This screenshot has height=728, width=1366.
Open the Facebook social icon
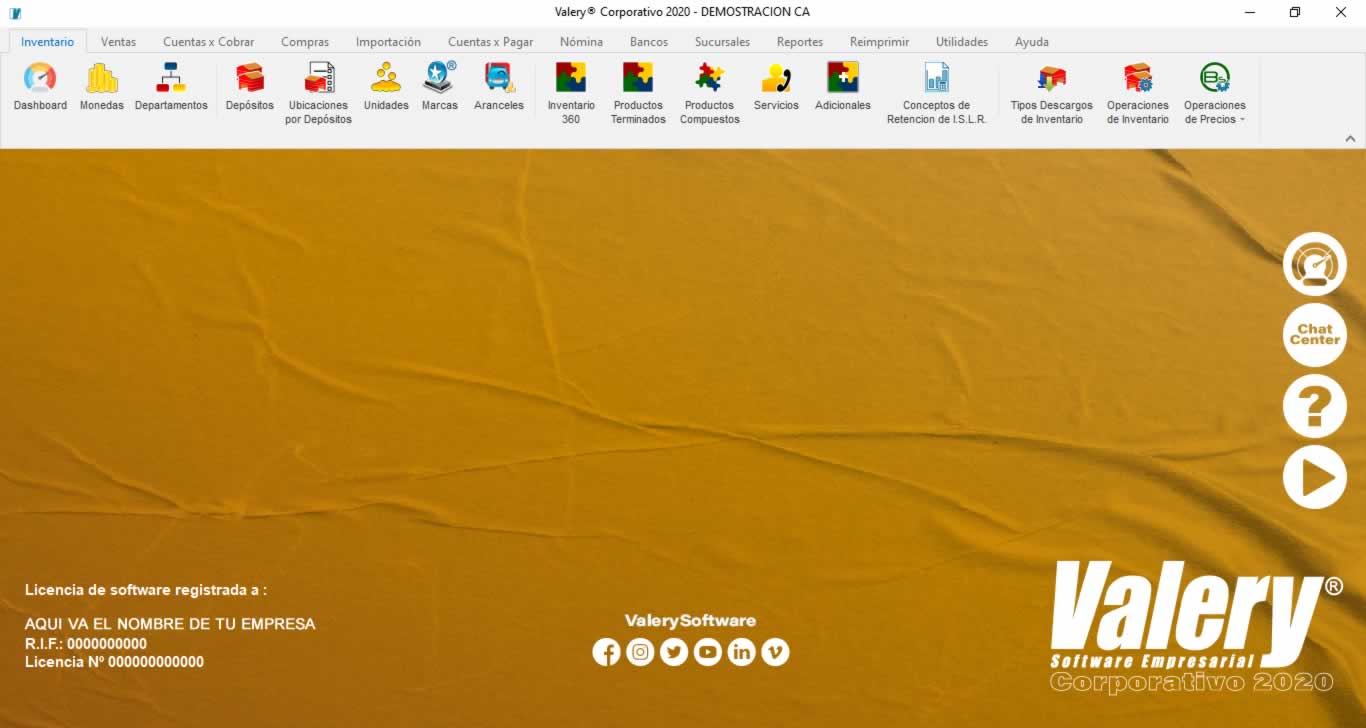point(607,653)
